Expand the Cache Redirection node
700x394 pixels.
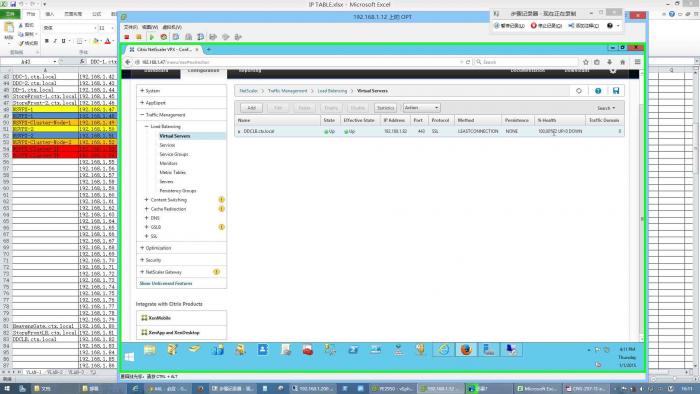click(146, 209)
